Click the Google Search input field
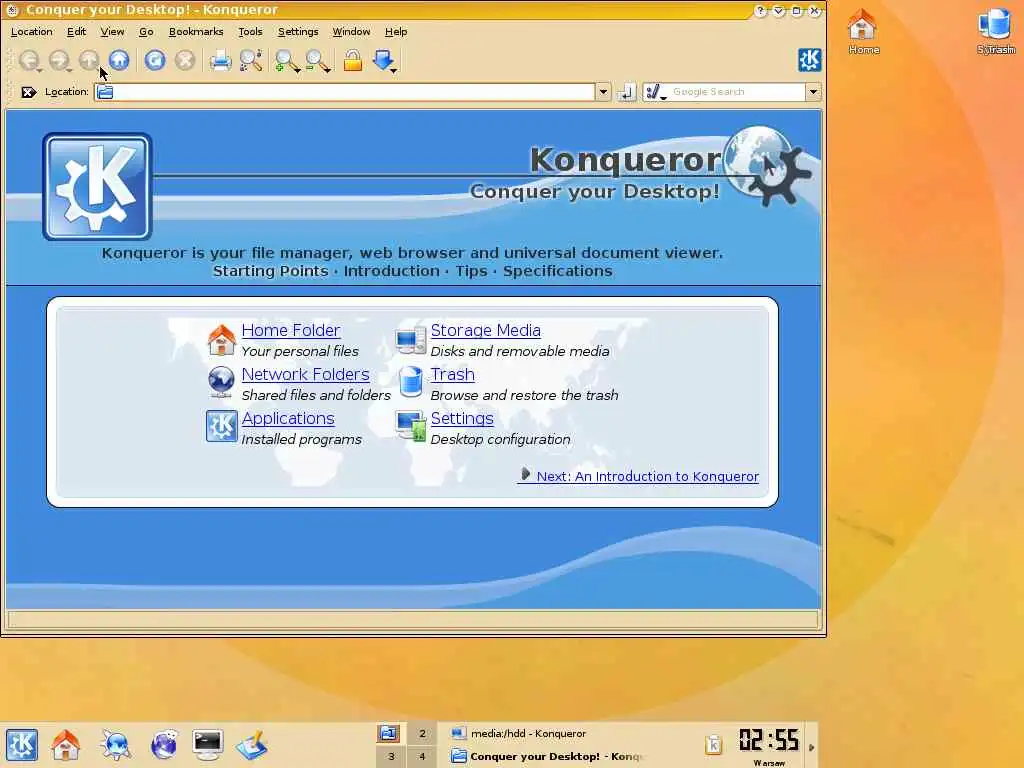1024x768 pixels. (x=737, y=92)
